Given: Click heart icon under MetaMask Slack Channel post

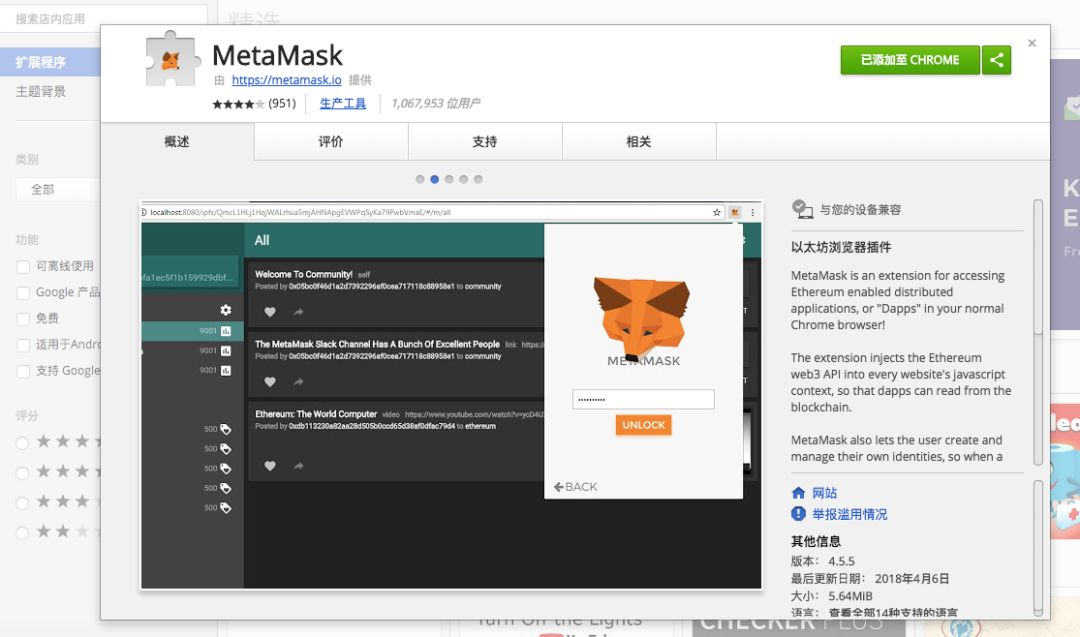Looking at the screenshot, I should click(270, 382).
